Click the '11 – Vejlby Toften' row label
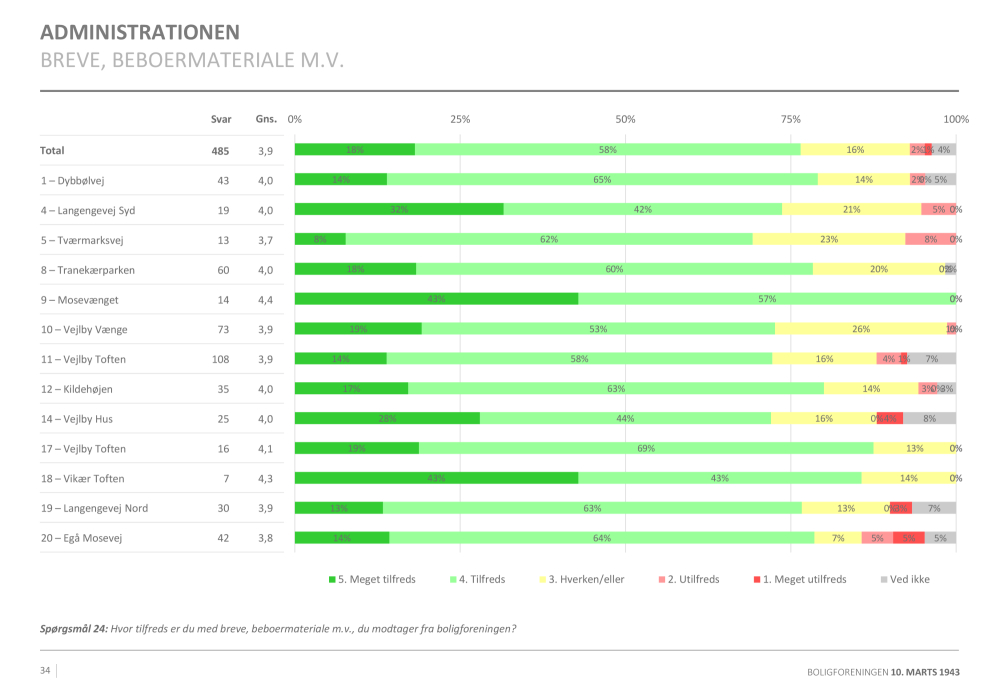The width and height of the screenshot is (1000, 692). coord(83,359)
